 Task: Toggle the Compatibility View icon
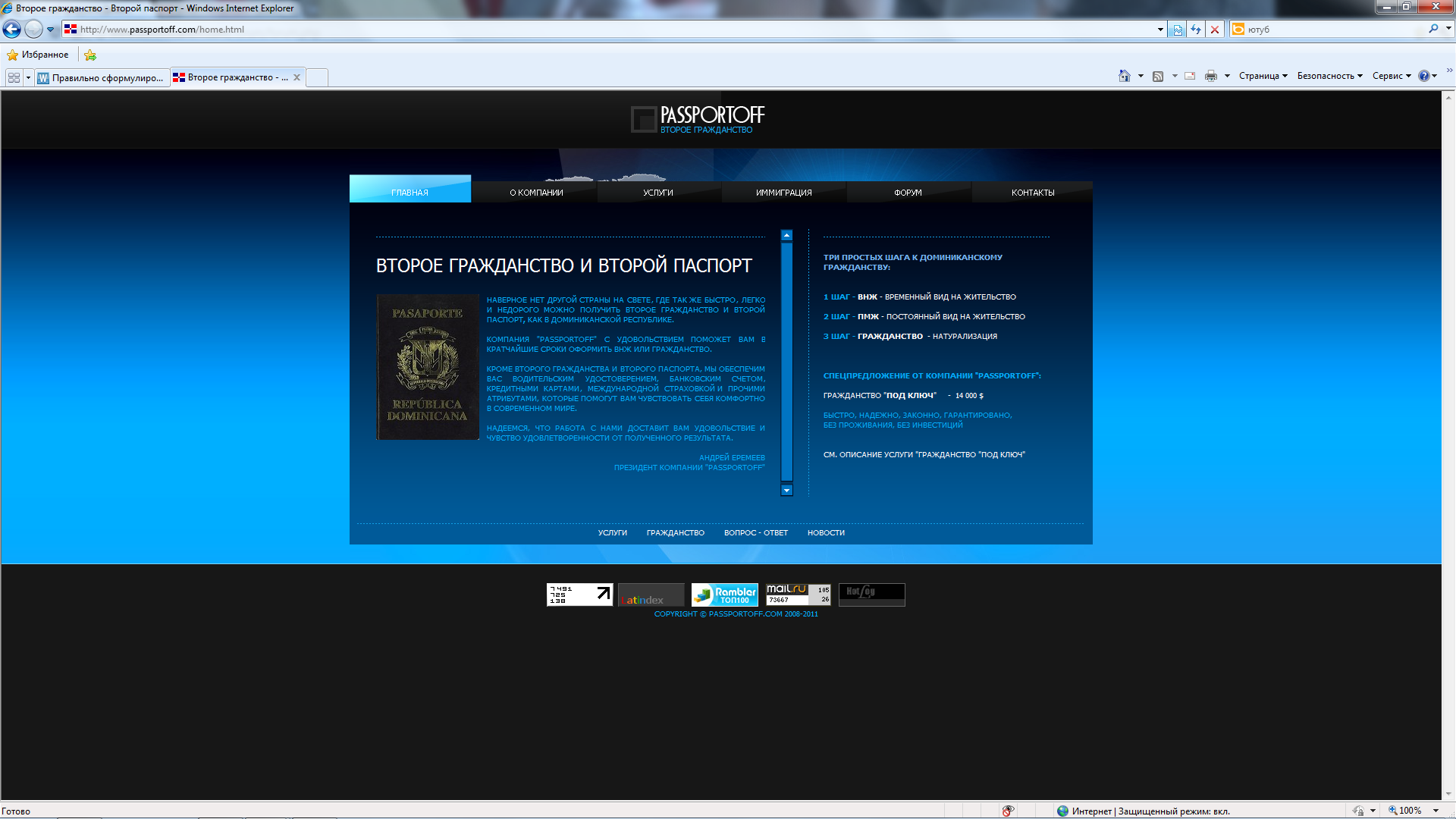click(1178, 30)
